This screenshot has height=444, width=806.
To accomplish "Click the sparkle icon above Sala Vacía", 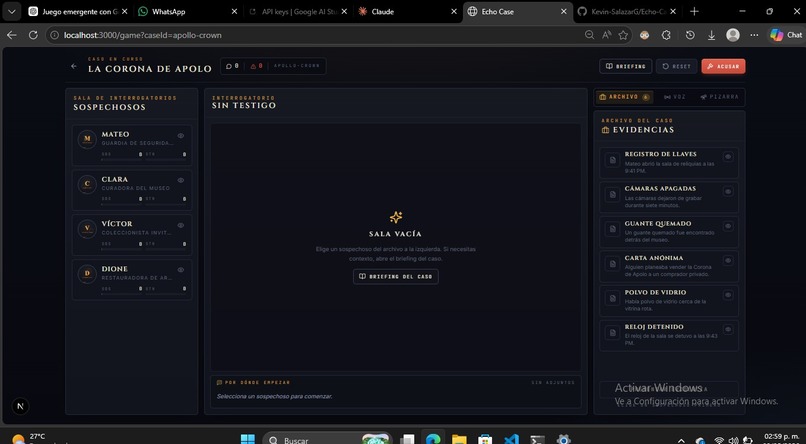I will [x=396, y=217].
